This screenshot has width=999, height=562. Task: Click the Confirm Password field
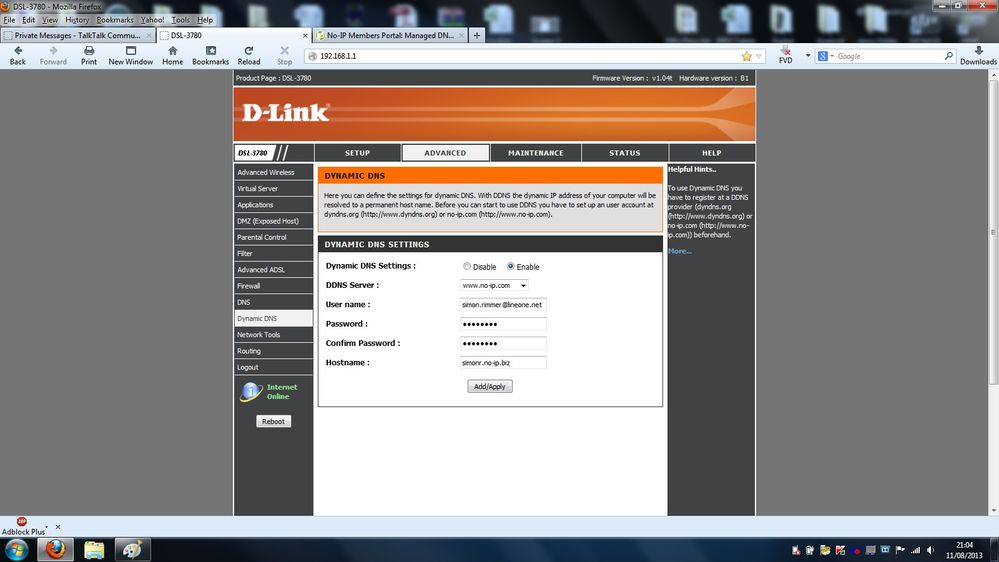(x=503, y=343)
